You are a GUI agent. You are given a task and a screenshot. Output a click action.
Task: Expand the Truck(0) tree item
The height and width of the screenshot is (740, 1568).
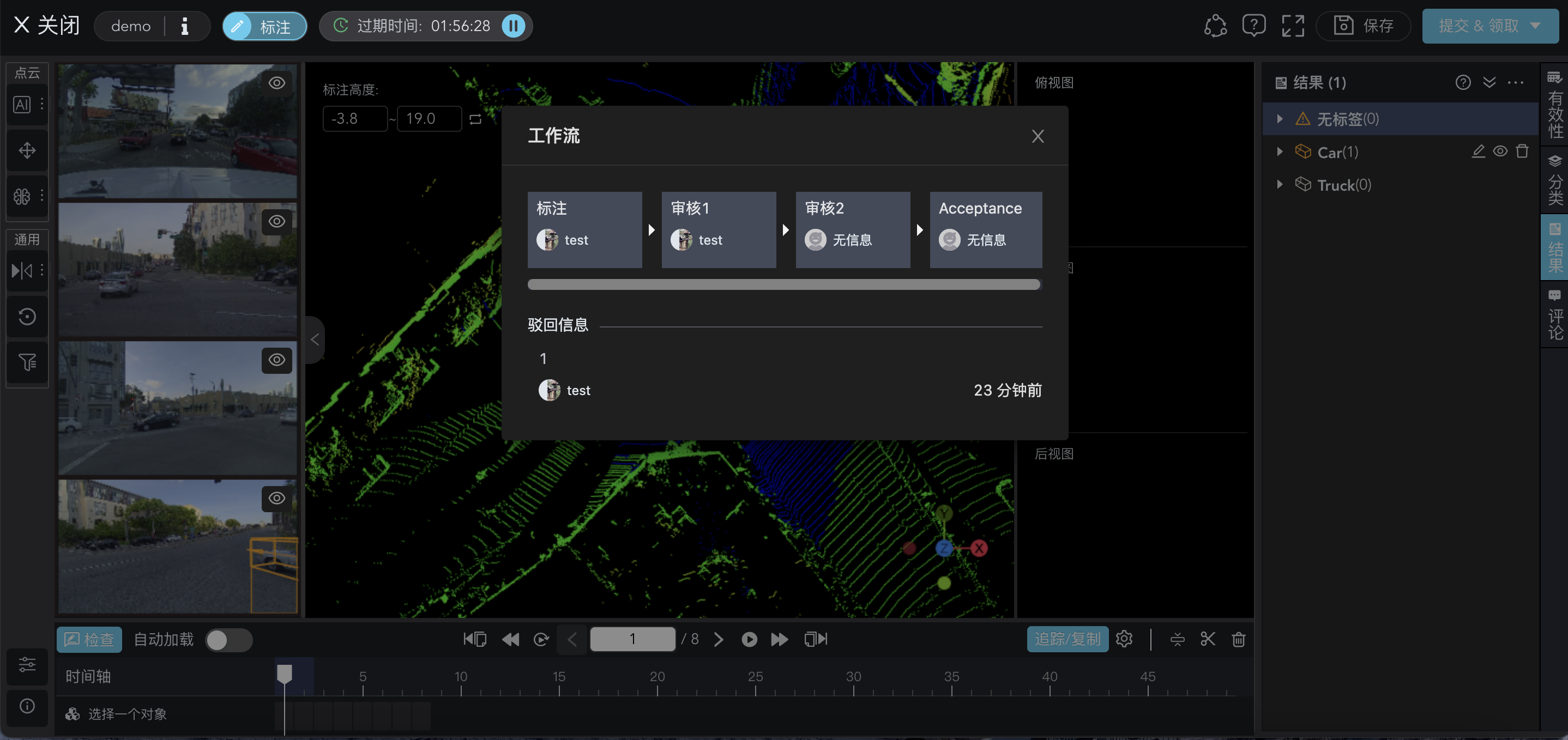point(1280,184)
